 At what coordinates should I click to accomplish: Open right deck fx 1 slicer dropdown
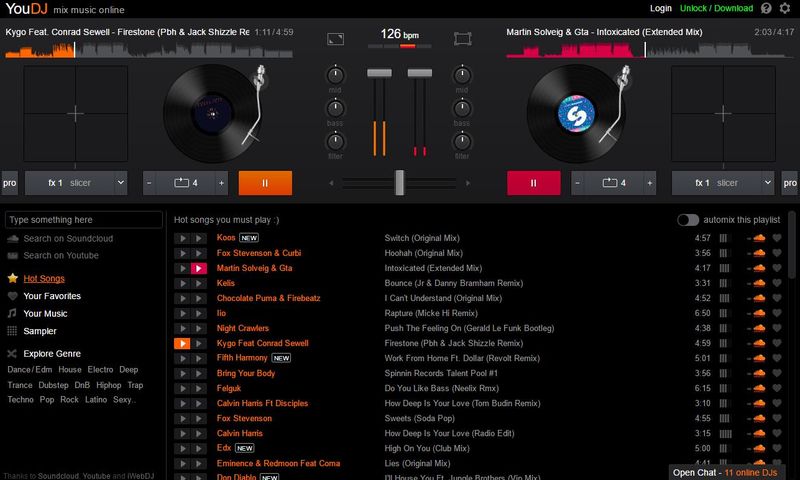tap(722, 183)
